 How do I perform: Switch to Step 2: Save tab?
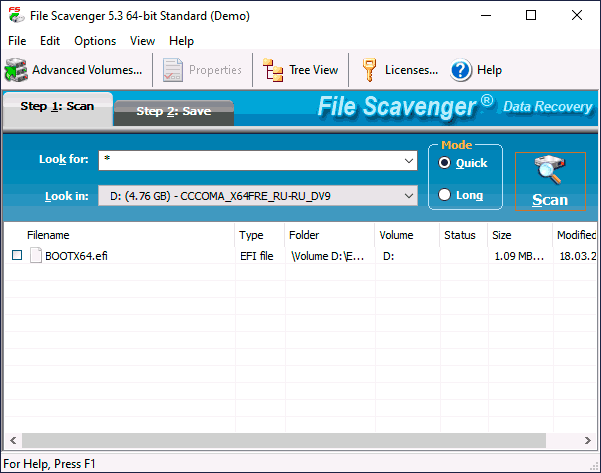point(174,111)
